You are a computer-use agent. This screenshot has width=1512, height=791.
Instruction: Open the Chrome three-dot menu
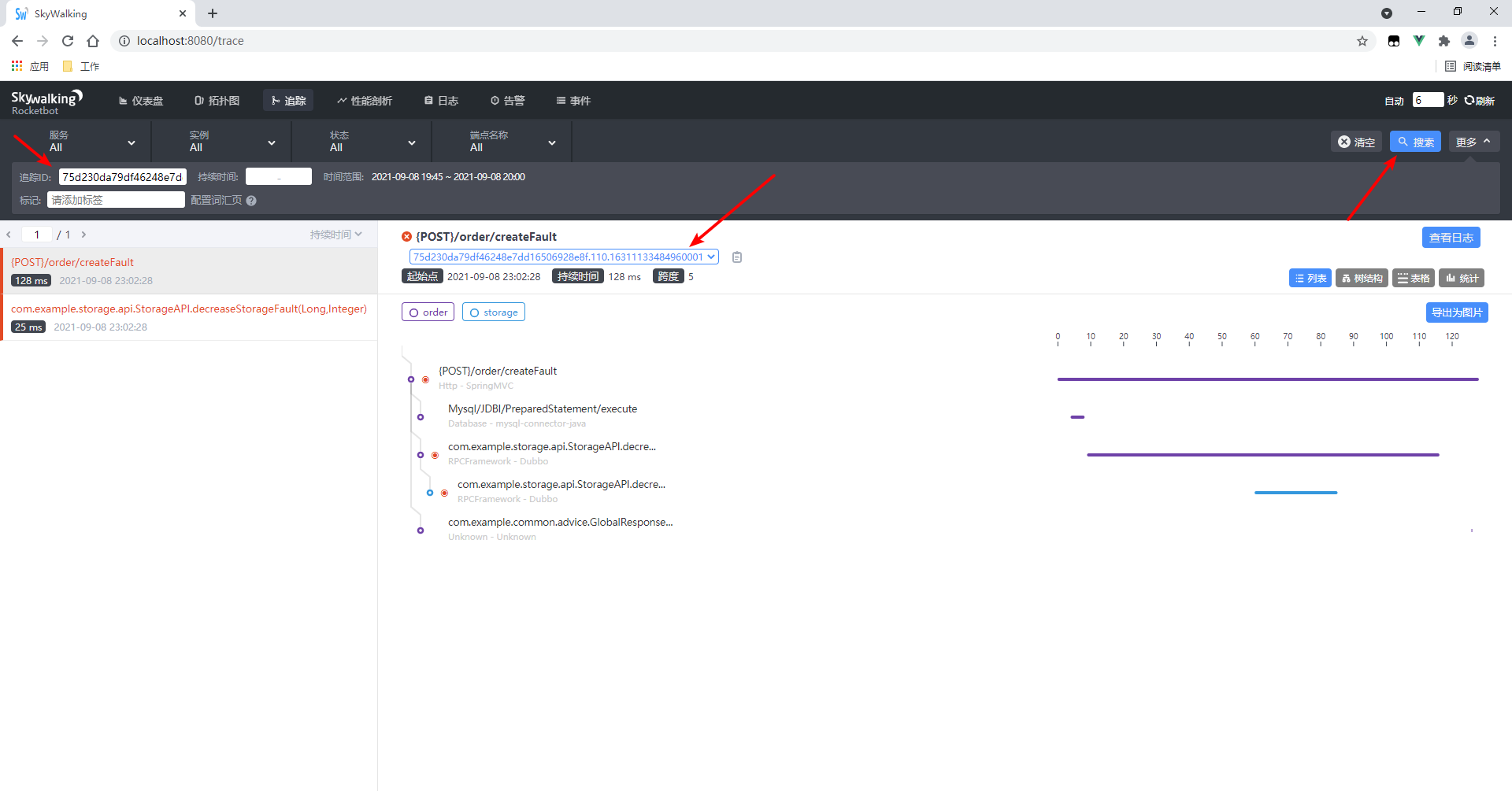click(1495, 41)
